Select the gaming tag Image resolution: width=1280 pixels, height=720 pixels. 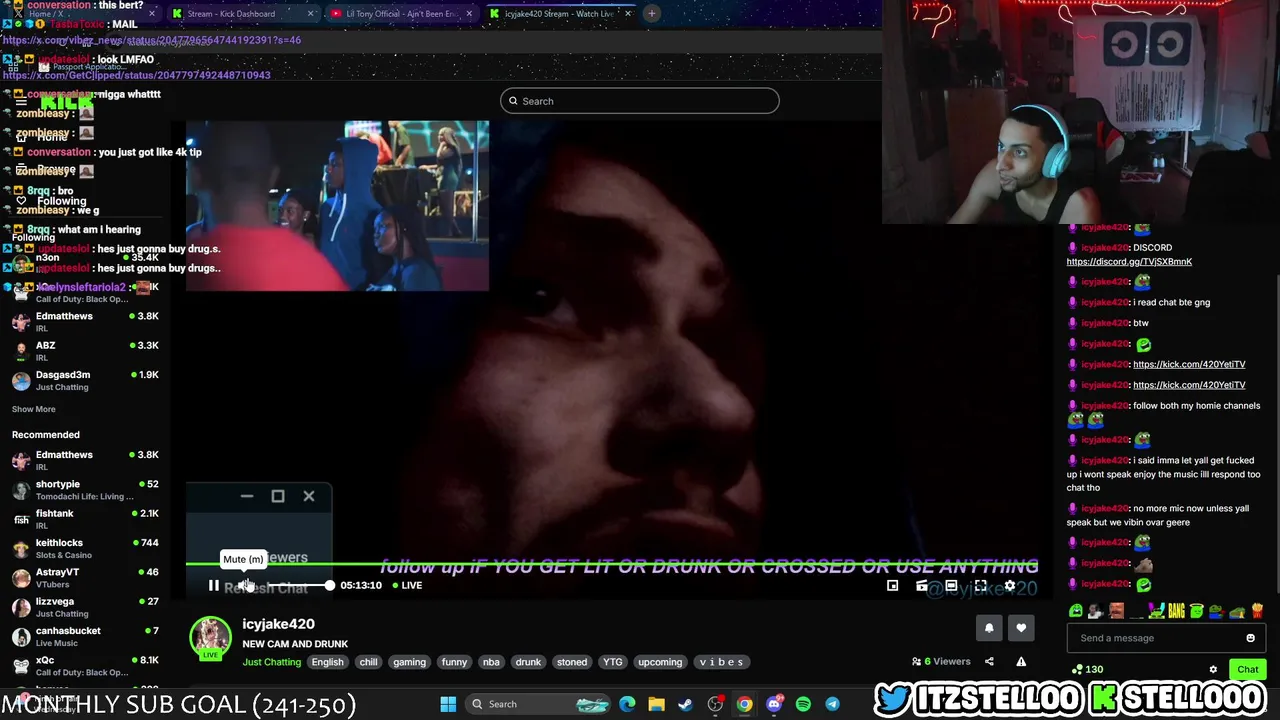tap(409, 662)
